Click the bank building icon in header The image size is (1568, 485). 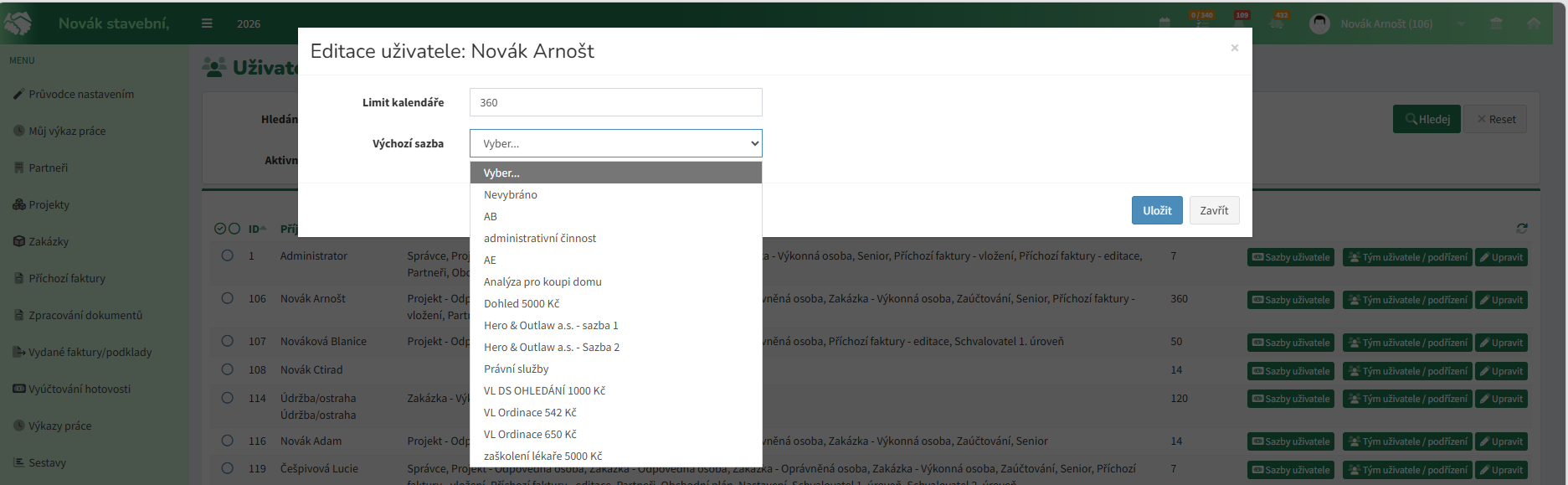[1496, 23]
